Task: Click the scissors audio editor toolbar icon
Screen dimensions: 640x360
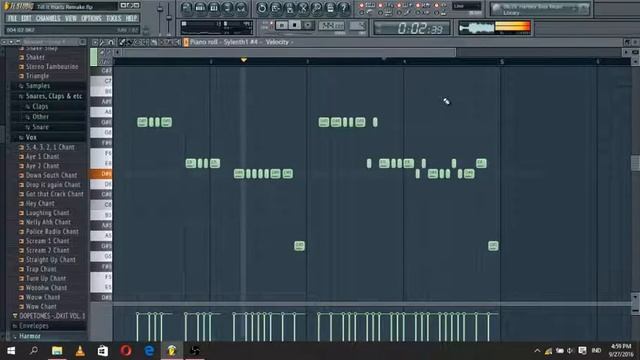Action: pyautogui.click(x=303, y=8)
